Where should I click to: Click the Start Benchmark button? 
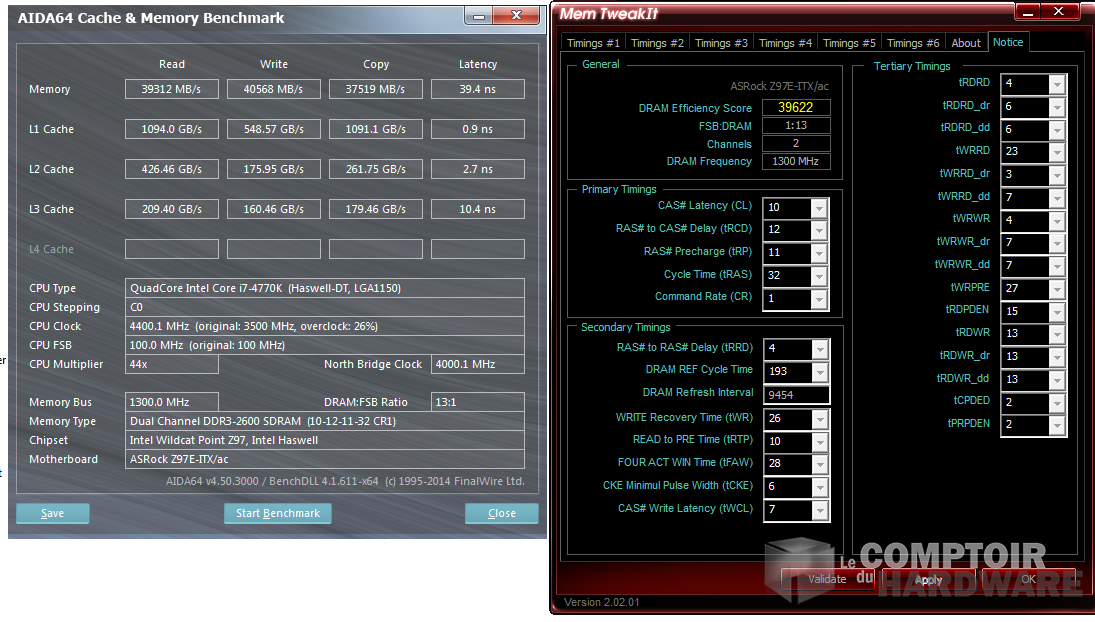pos(277,513)
